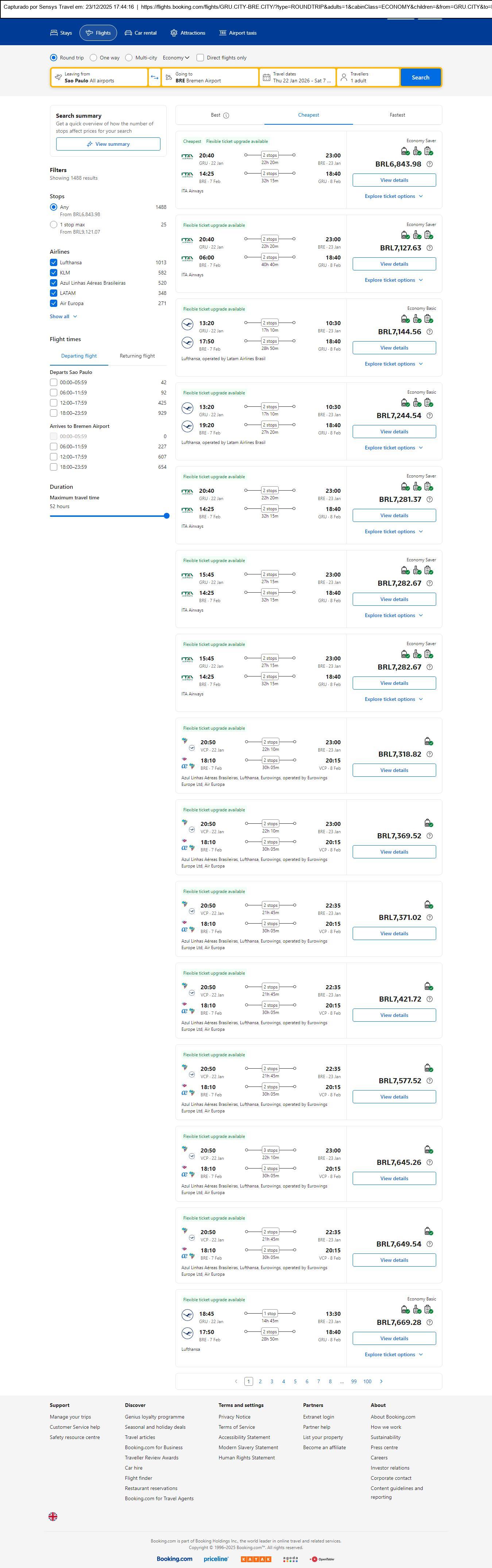Open the View summary button
The image size is (492, 1568).
point(108,144)
